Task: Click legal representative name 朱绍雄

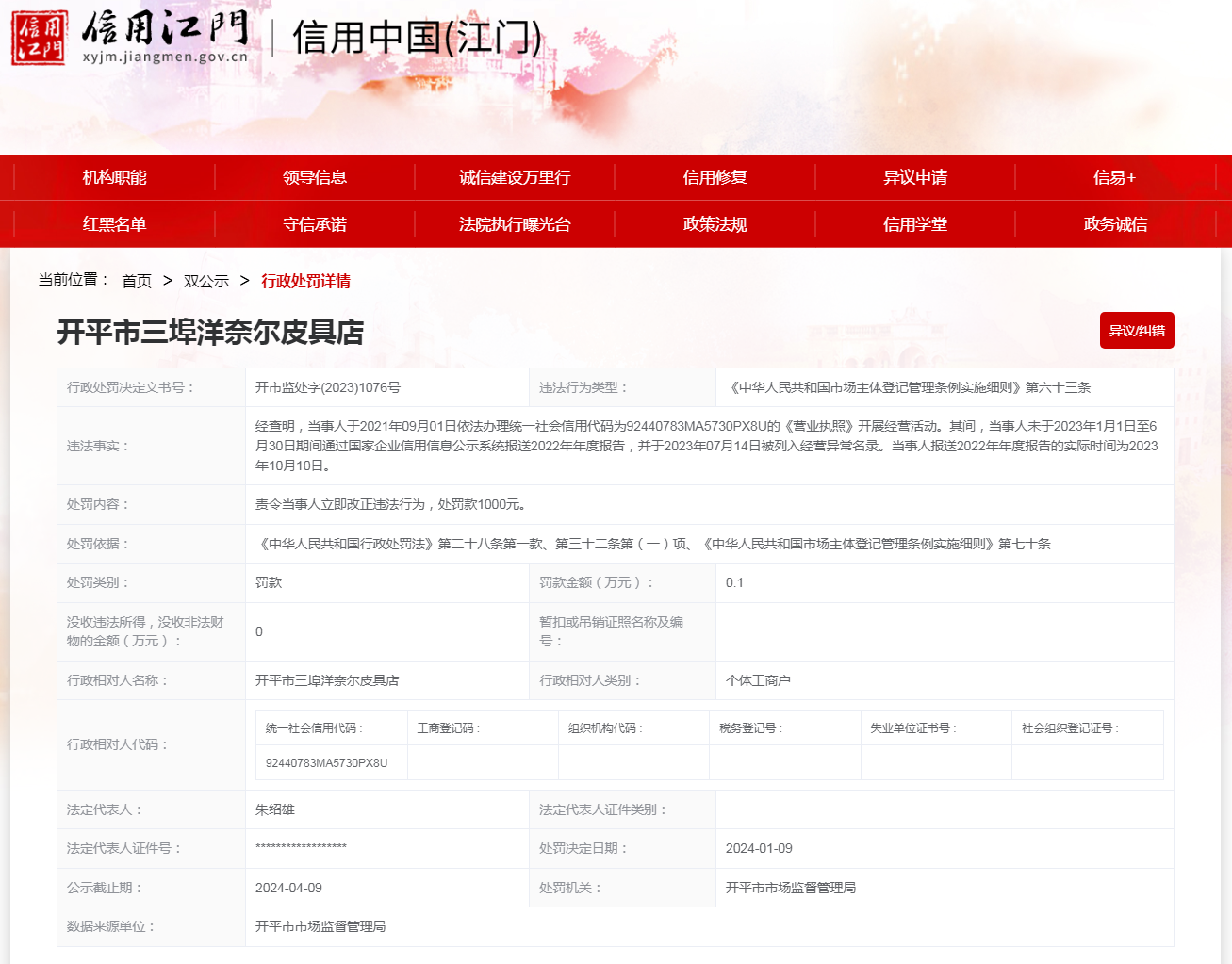Action: coord(275,809)
